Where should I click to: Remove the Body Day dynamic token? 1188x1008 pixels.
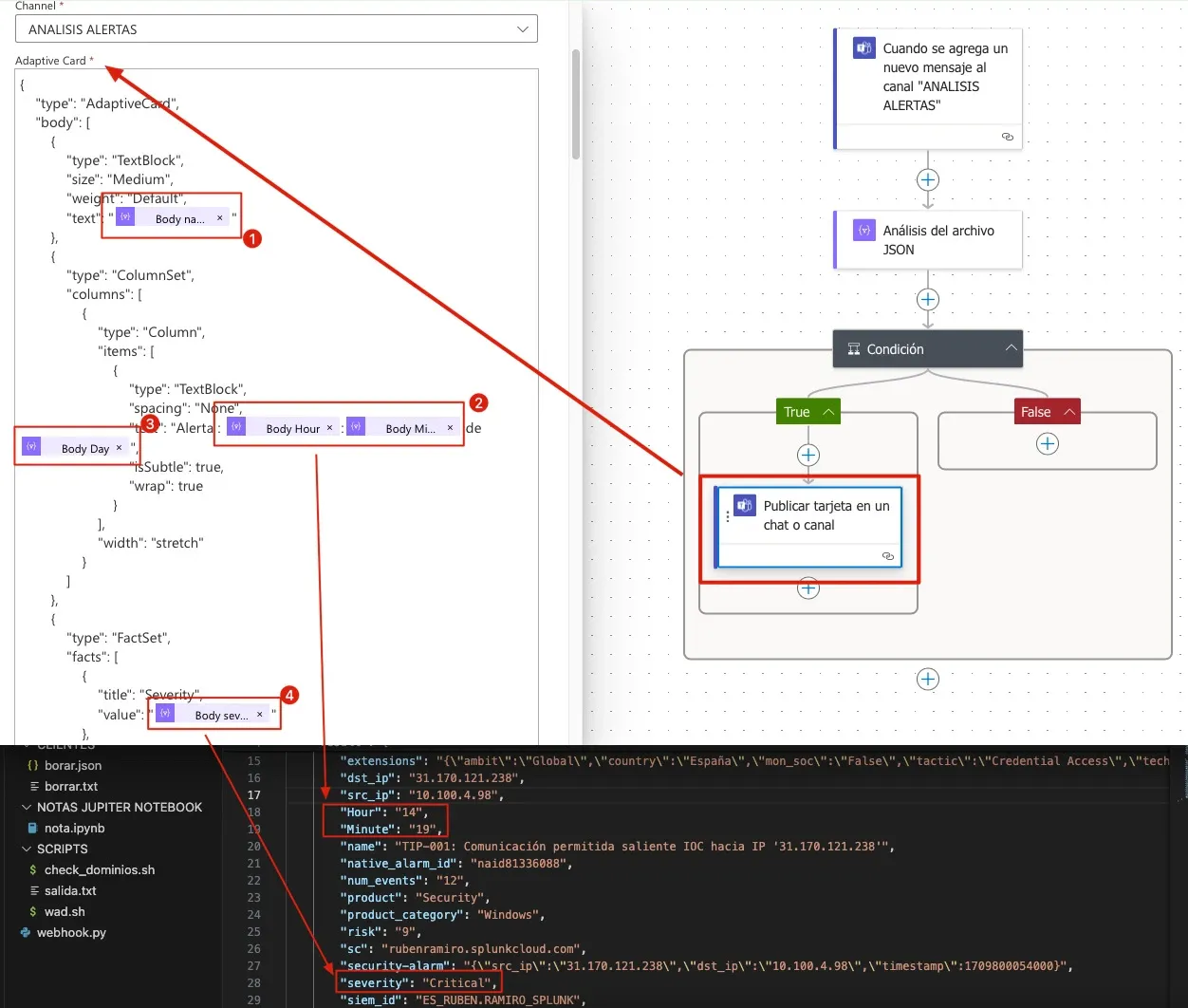[119, 448]
